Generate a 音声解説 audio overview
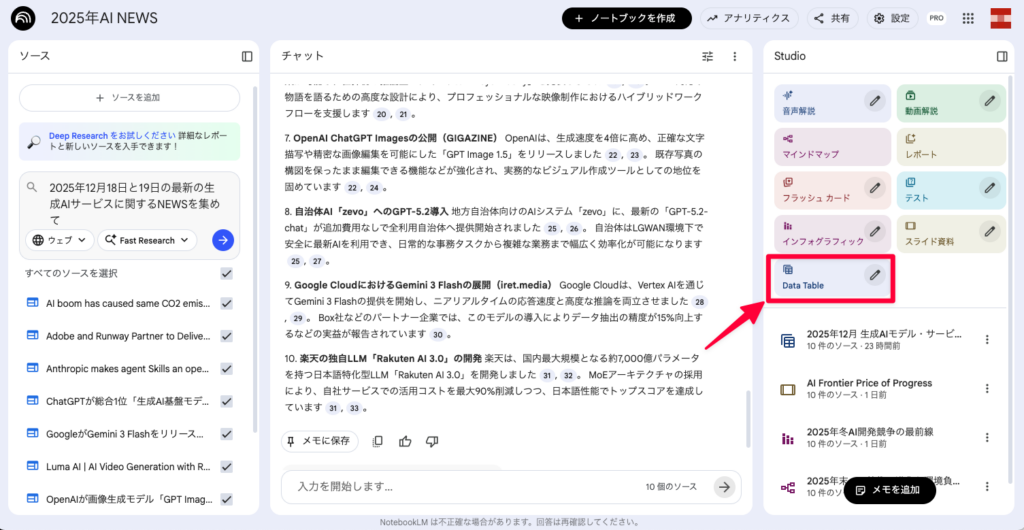This screenshot has width=1024, height=530. [833, 102]
